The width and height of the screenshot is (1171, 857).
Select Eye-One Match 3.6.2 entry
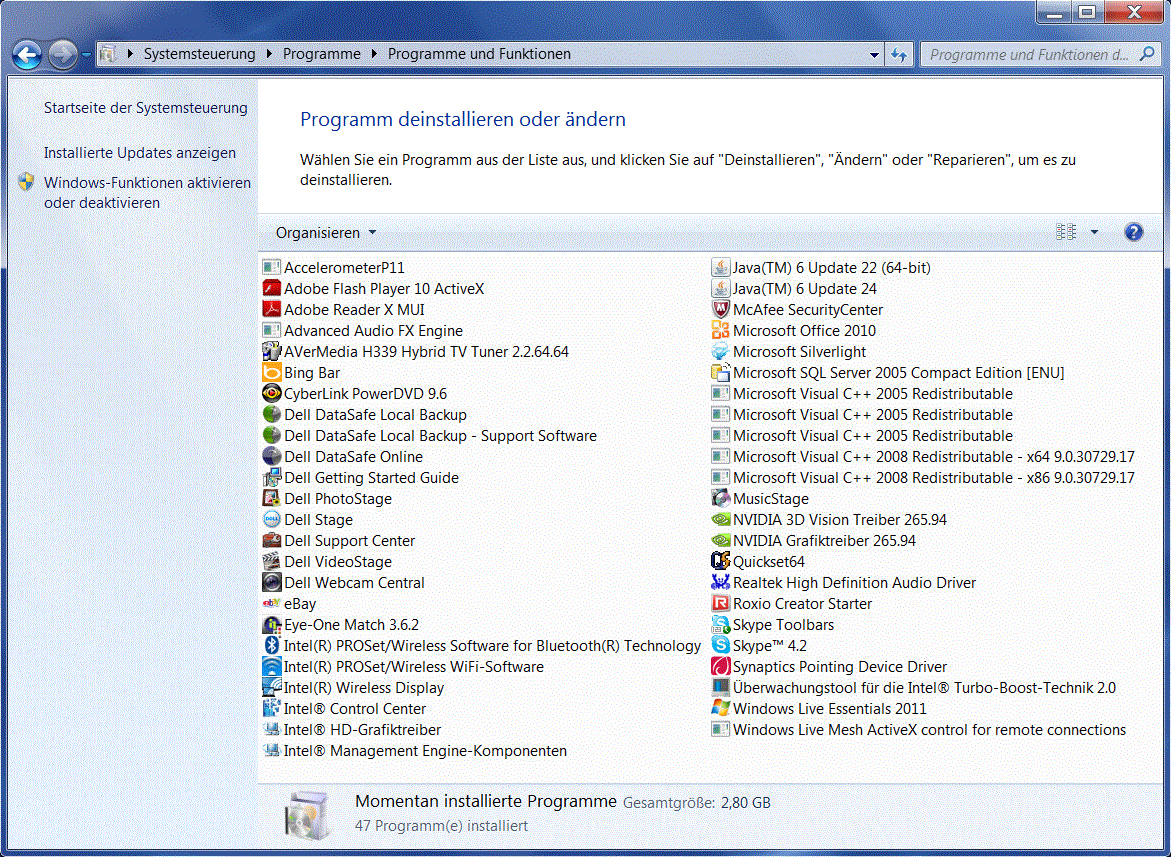[x=341, y=624]
